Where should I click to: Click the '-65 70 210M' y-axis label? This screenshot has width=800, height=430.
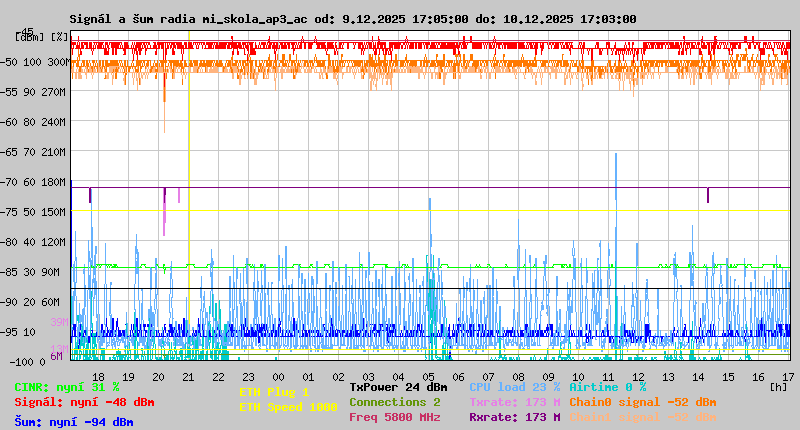point(33,153)
